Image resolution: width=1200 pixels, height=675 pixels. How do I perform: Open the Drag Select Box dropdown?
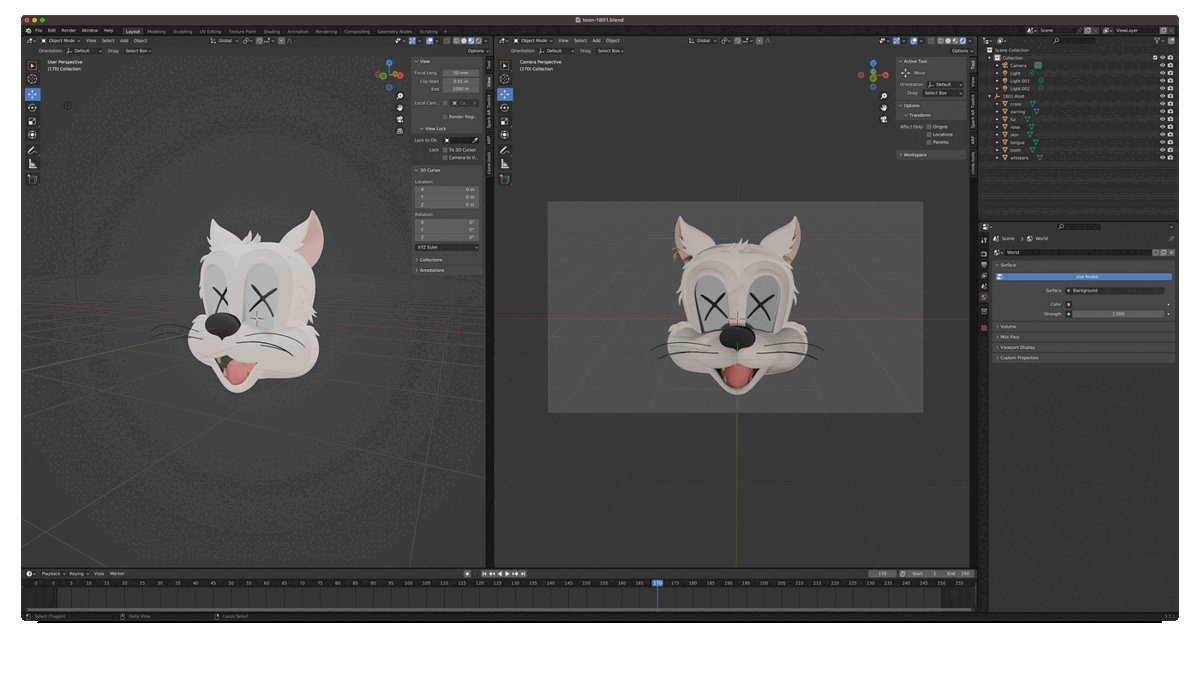[943, 93]
